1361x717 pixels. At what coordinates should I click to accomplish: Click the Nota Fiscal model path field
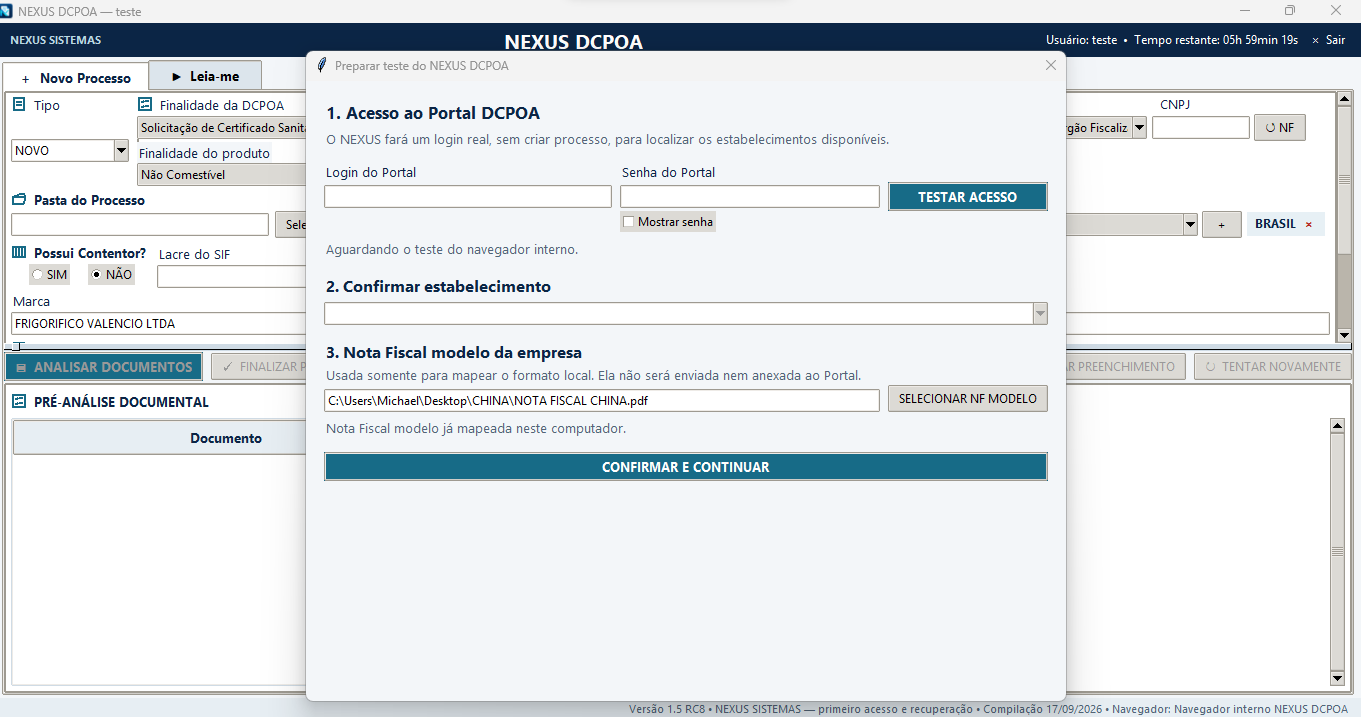[602, 400]
